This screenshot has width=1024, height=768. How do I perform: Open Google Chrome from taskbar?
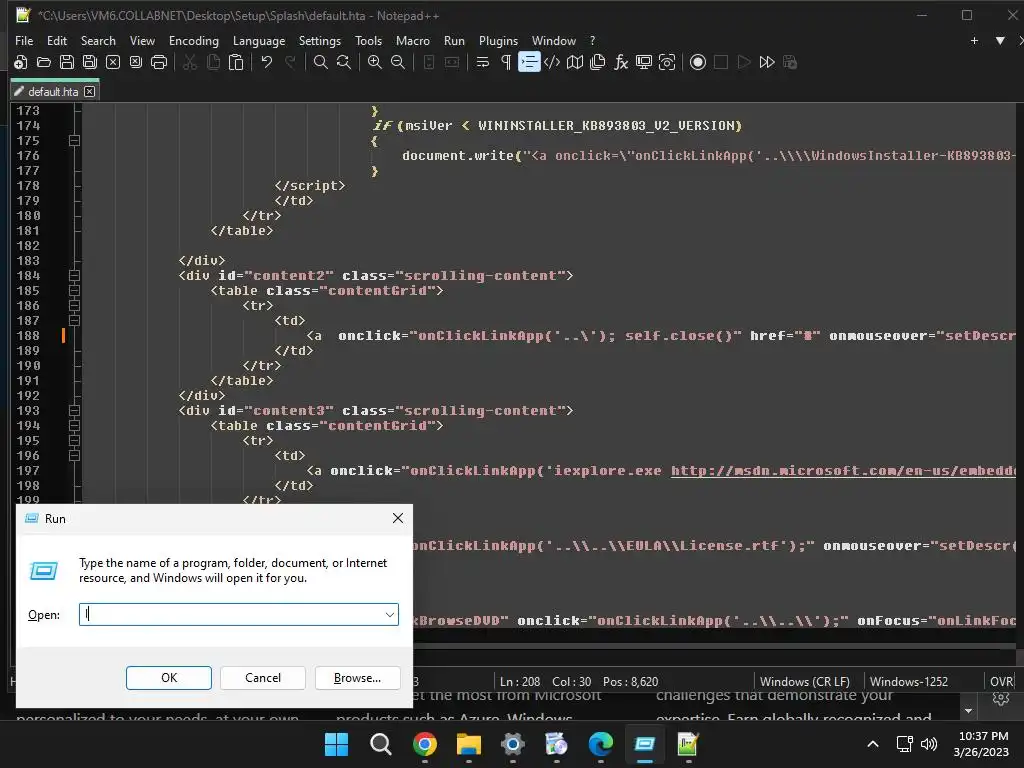(x=424, y=744)
